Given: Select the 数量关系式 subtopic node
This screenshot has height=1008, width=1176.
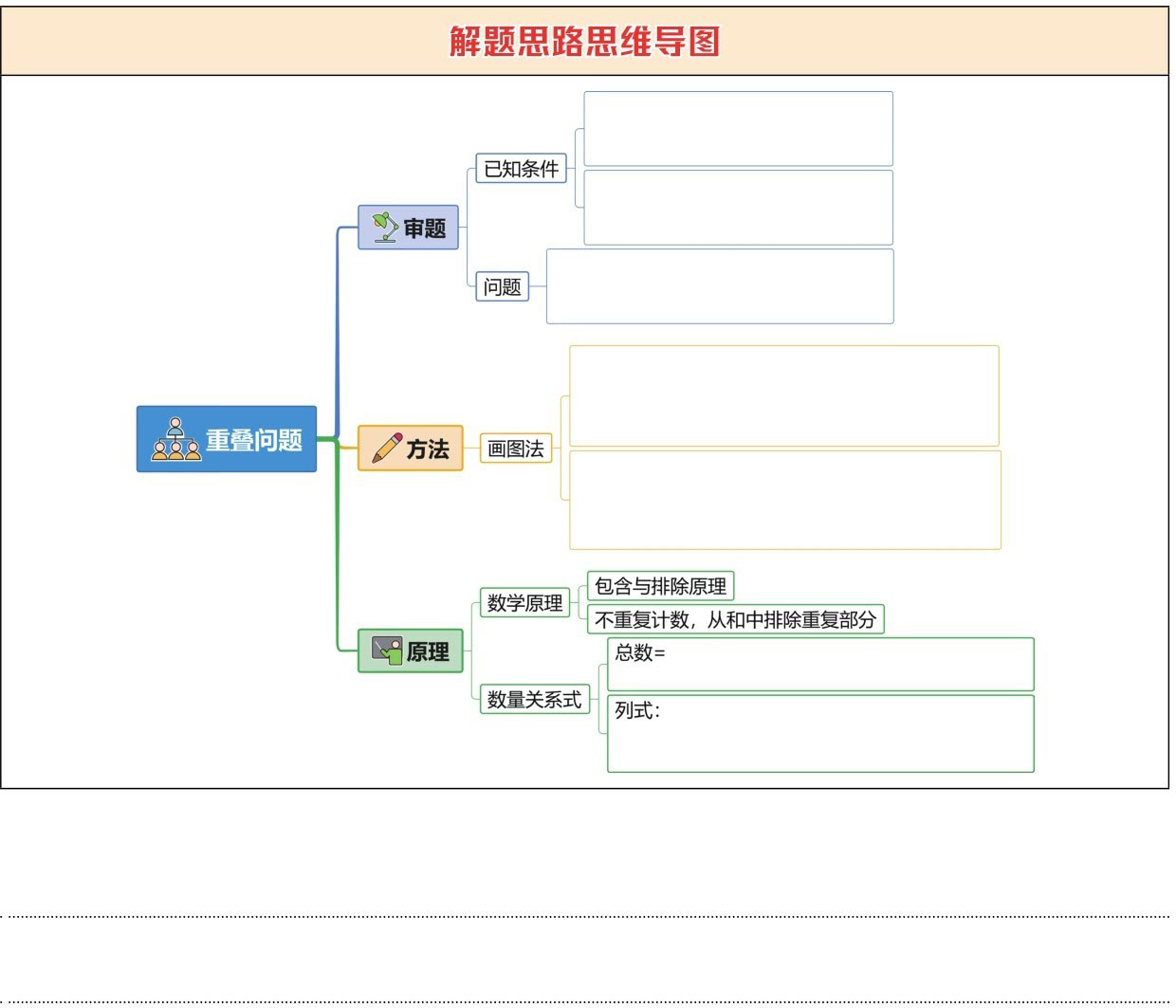Looking at the screenshot, I should pyautogui.click(x=534, y=699).
